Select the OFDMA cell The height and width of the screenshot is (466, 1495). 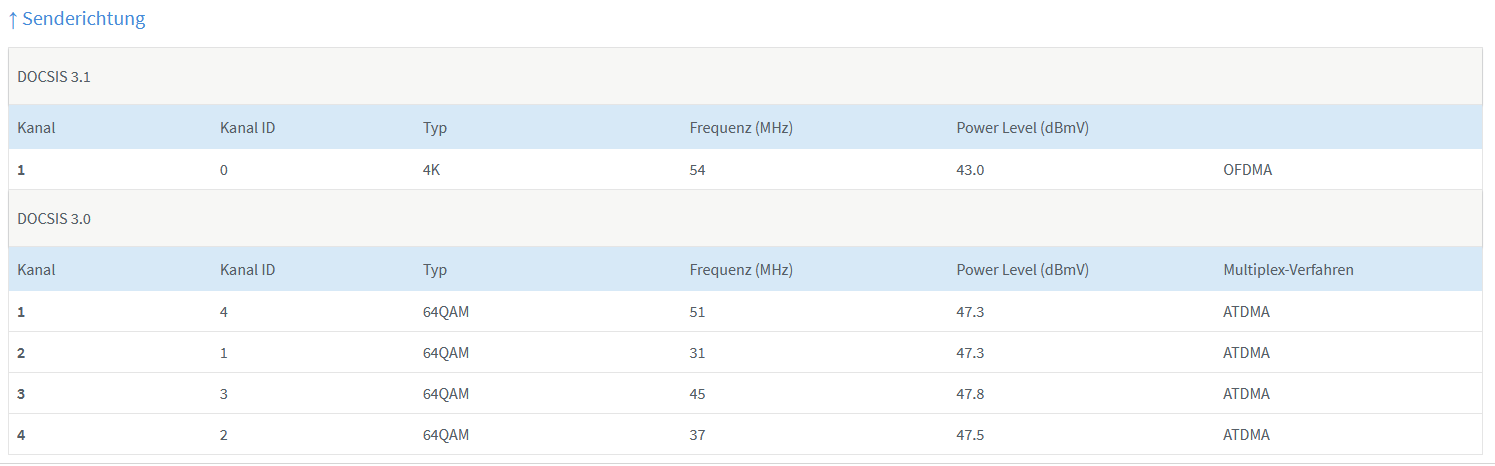tap(1248, 170)
